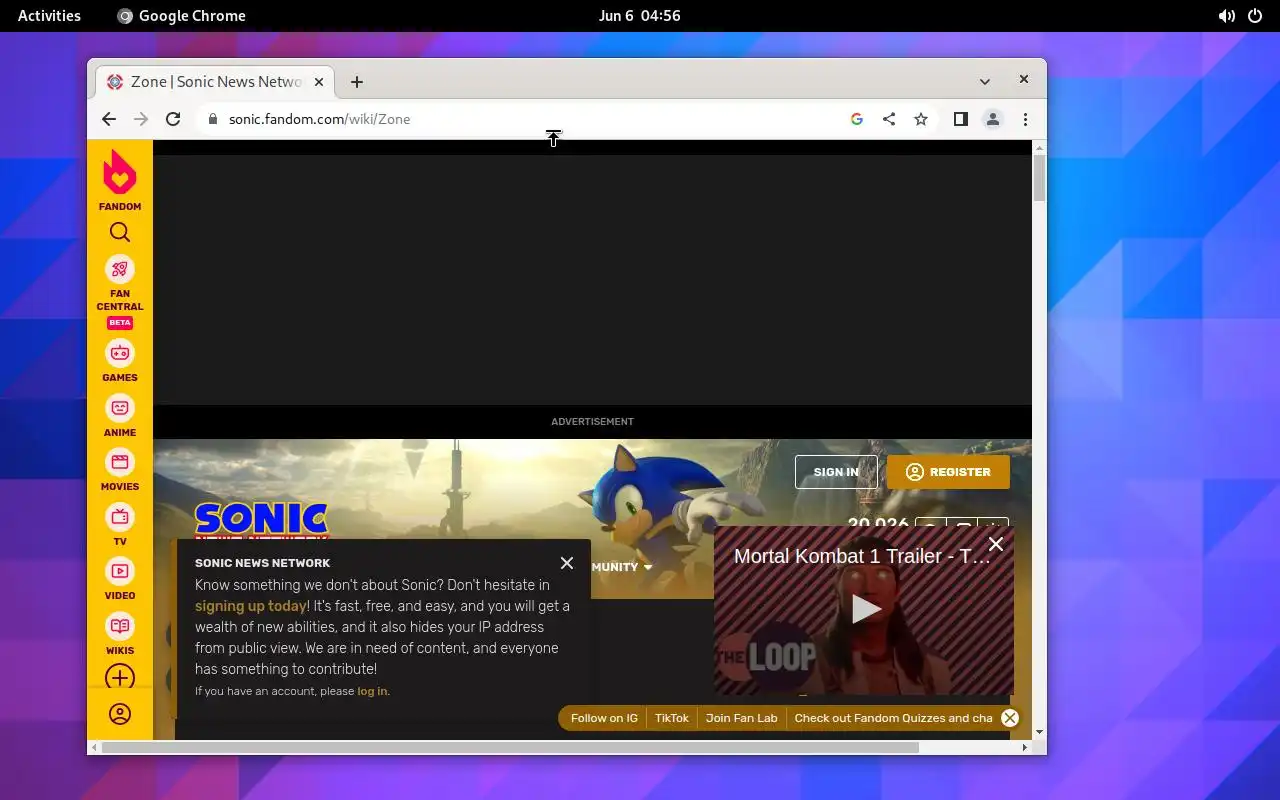Click the Fan Central BETA badge
The image size is (1280, 800).
[x=120, y=323]
